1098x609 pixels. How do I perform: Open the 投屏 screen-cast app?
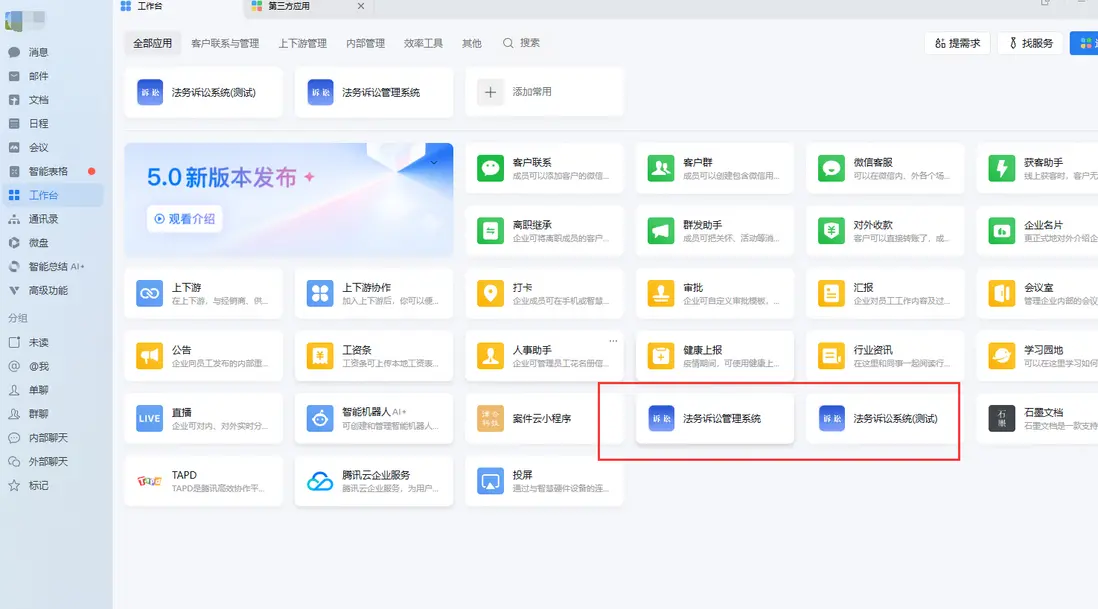pos(544,481)
